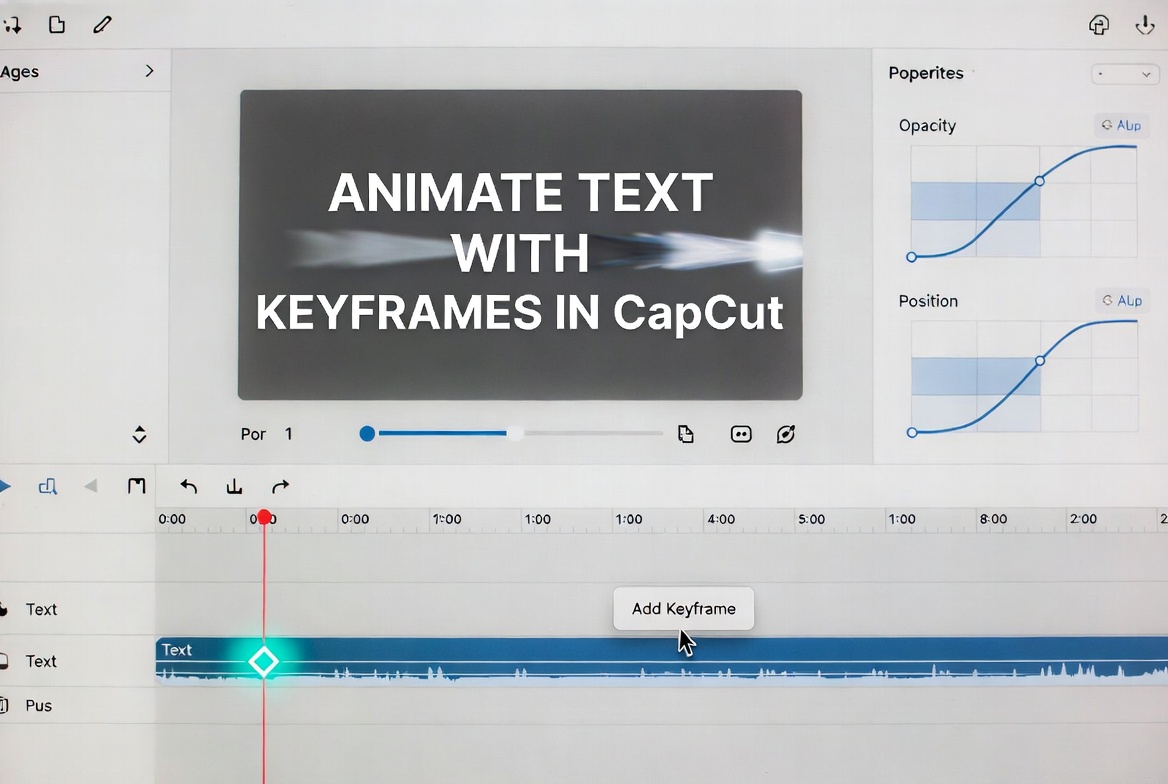Select the Pus track label

click(41, 705)
